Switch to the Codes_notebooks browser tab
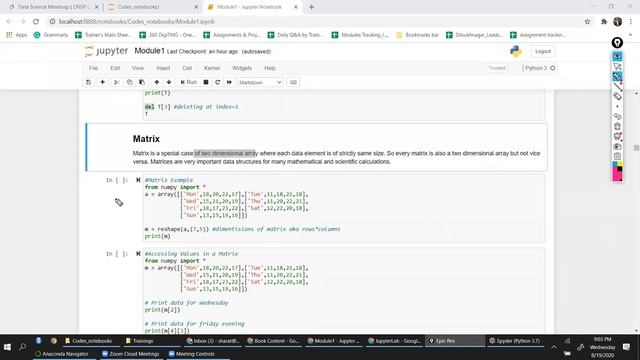This screenshot has width=640, height=360. point(151,7)
